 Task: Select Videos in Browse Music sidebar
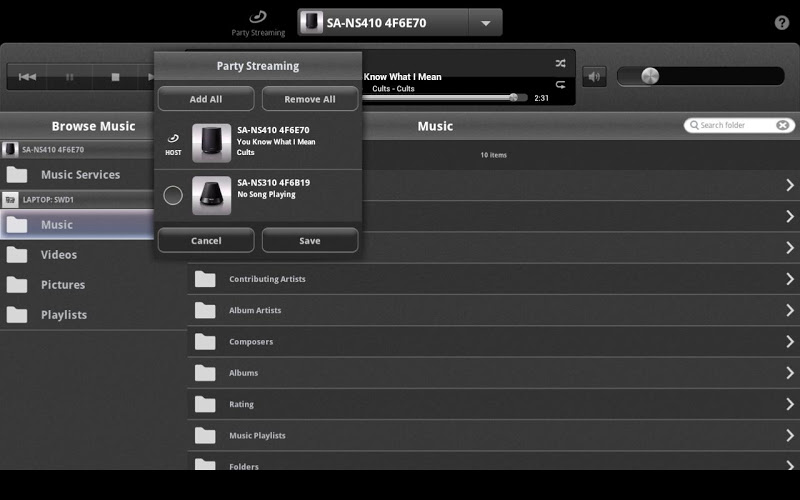coord(58,255)
